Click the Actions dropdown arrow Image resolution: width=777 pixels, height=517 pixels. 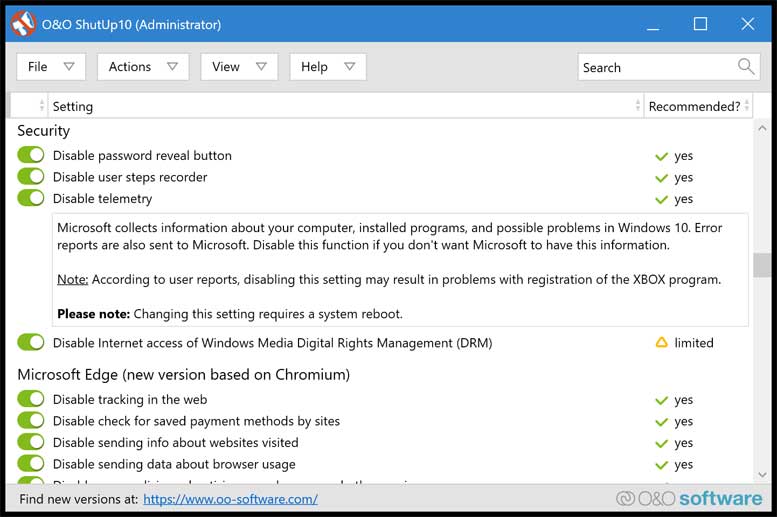(172, 66)
